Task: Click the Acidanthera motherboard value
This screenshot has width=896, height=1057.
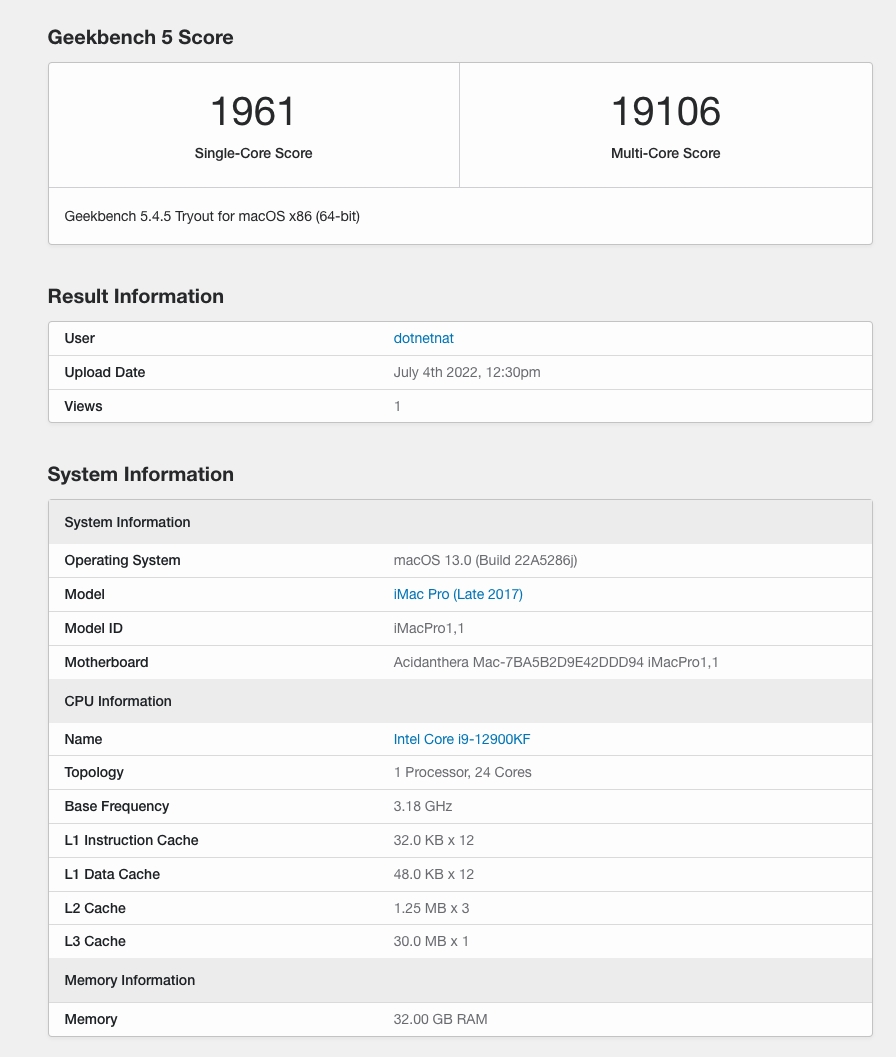Action: pyautogui.click(x=556, y=663)
